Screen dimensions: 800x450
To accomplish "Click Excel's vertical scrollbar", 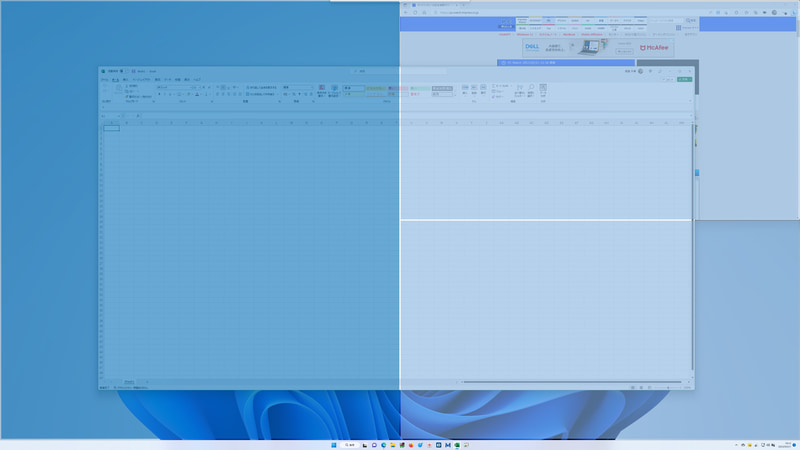I will tap(692, 248).
